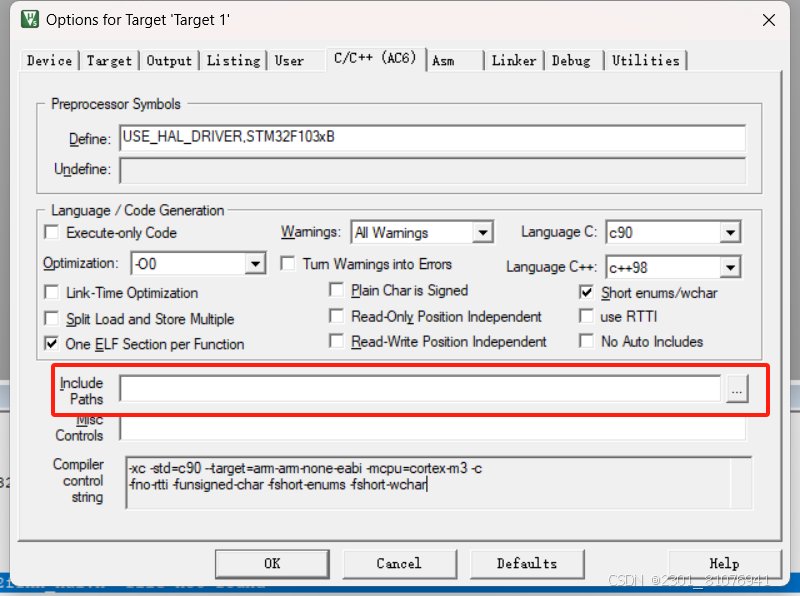Open the Language C++ dropdown
This screenshot has width=800, height=596.
point(730,267)
